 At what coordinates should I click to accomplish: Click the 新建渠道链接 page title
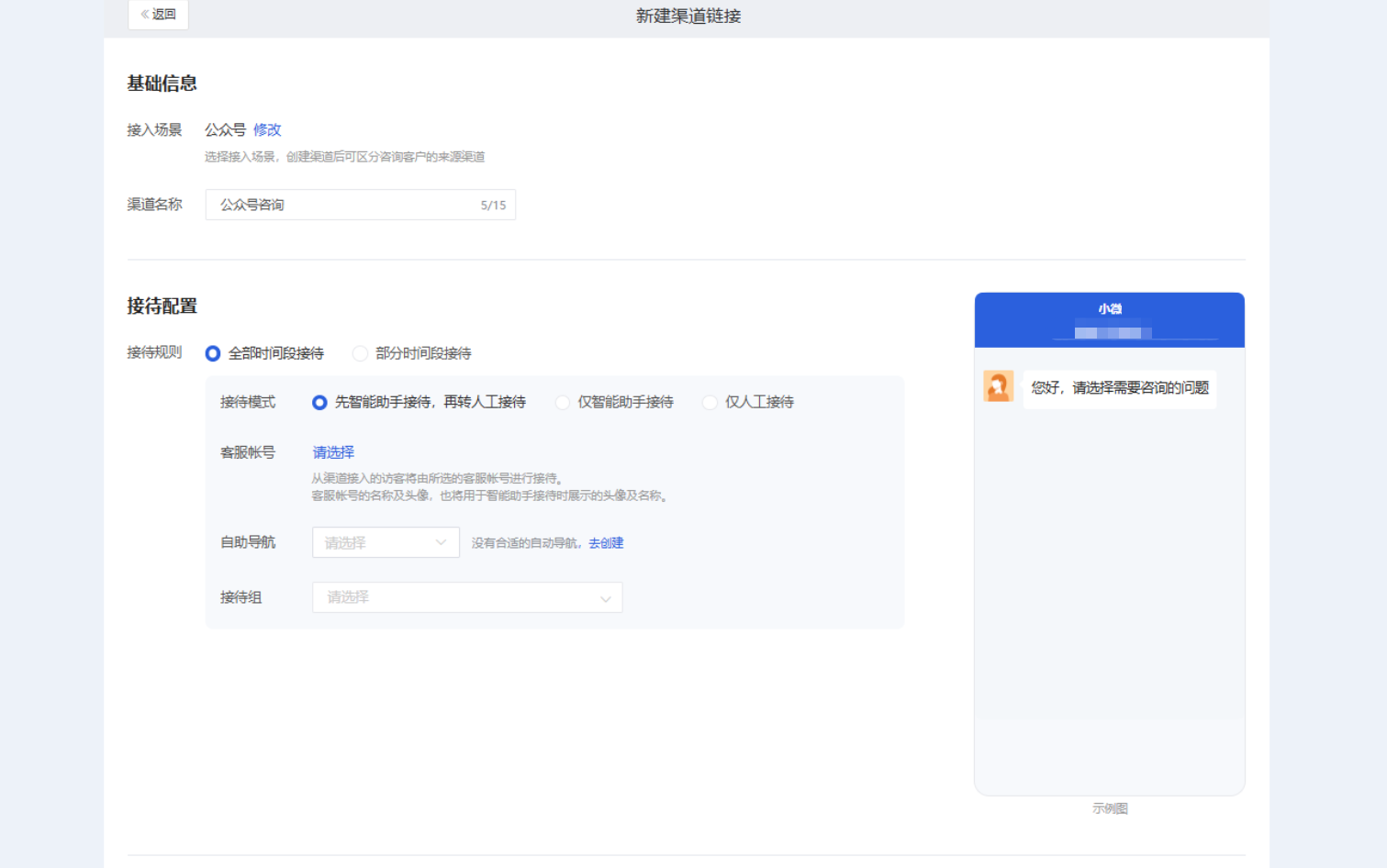(688, 17)
